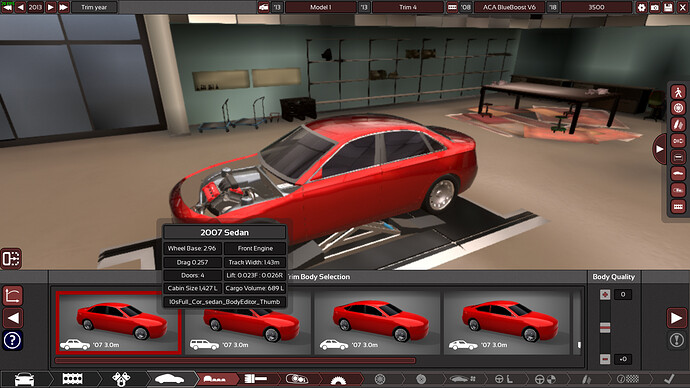The height and width of the screenshot is (388, 690).
Task: Go to previous trim year
Action: [x=21, y=7]
